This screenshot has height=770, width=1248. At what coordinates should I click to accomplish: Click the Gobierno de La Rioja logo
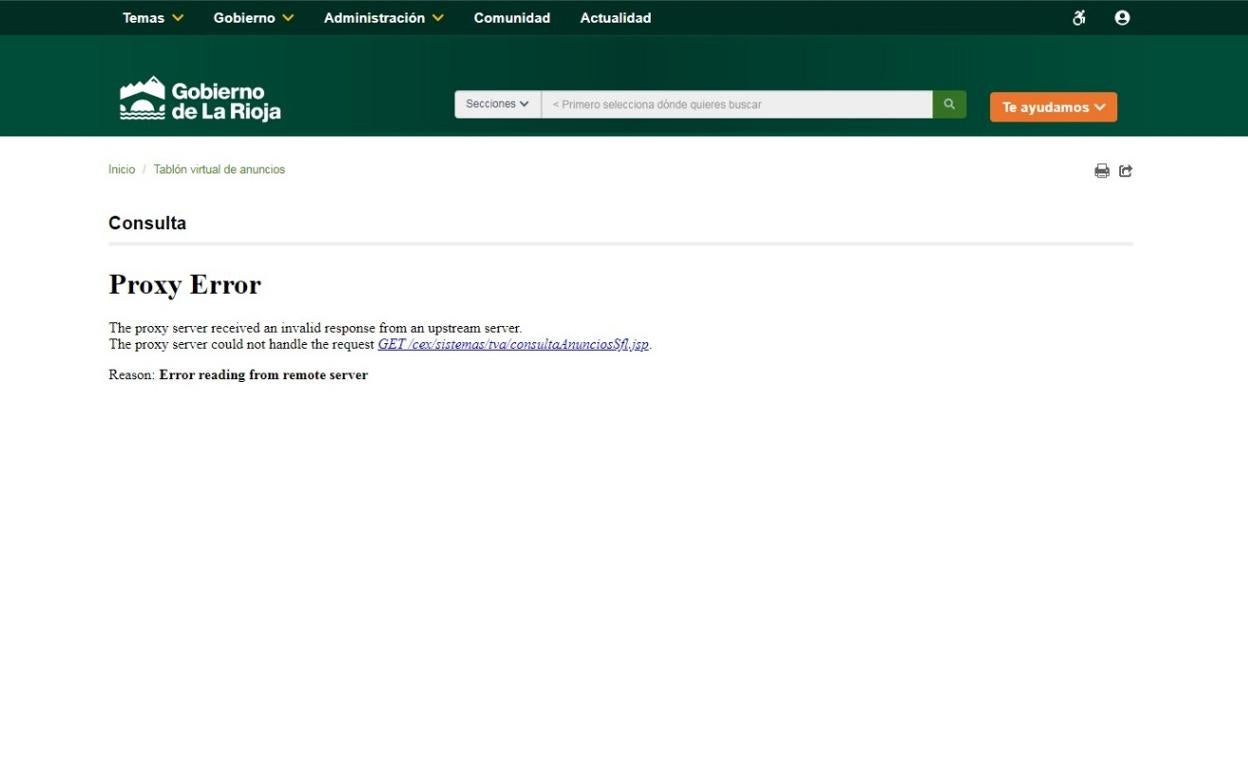pos(200,99)
